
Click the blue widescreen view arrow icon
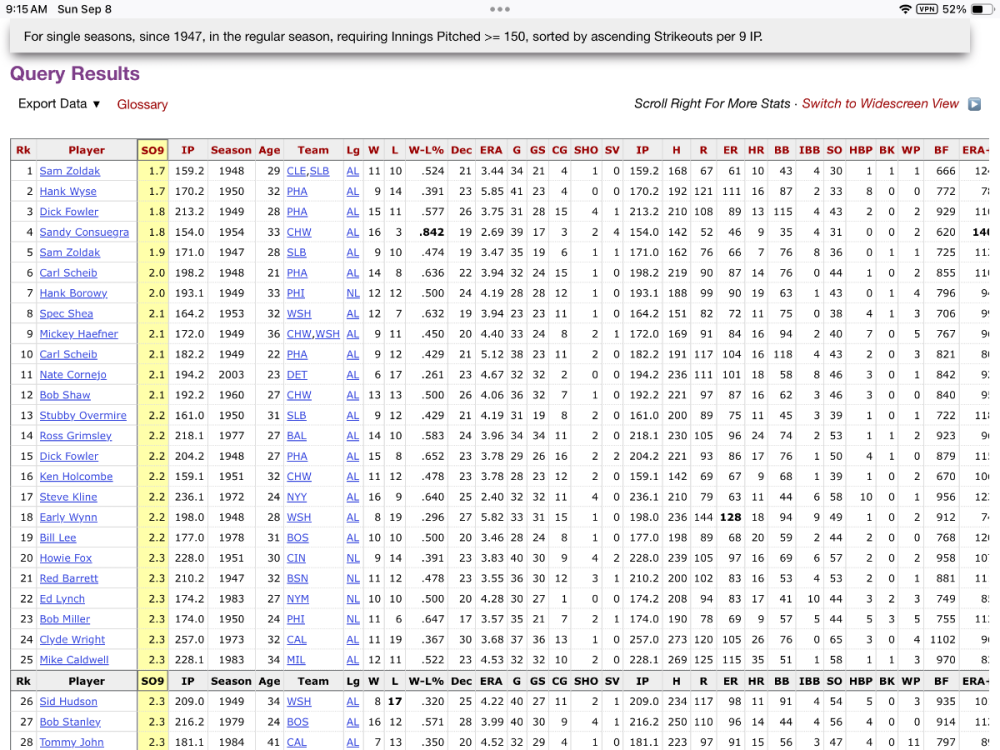(974, 104)
